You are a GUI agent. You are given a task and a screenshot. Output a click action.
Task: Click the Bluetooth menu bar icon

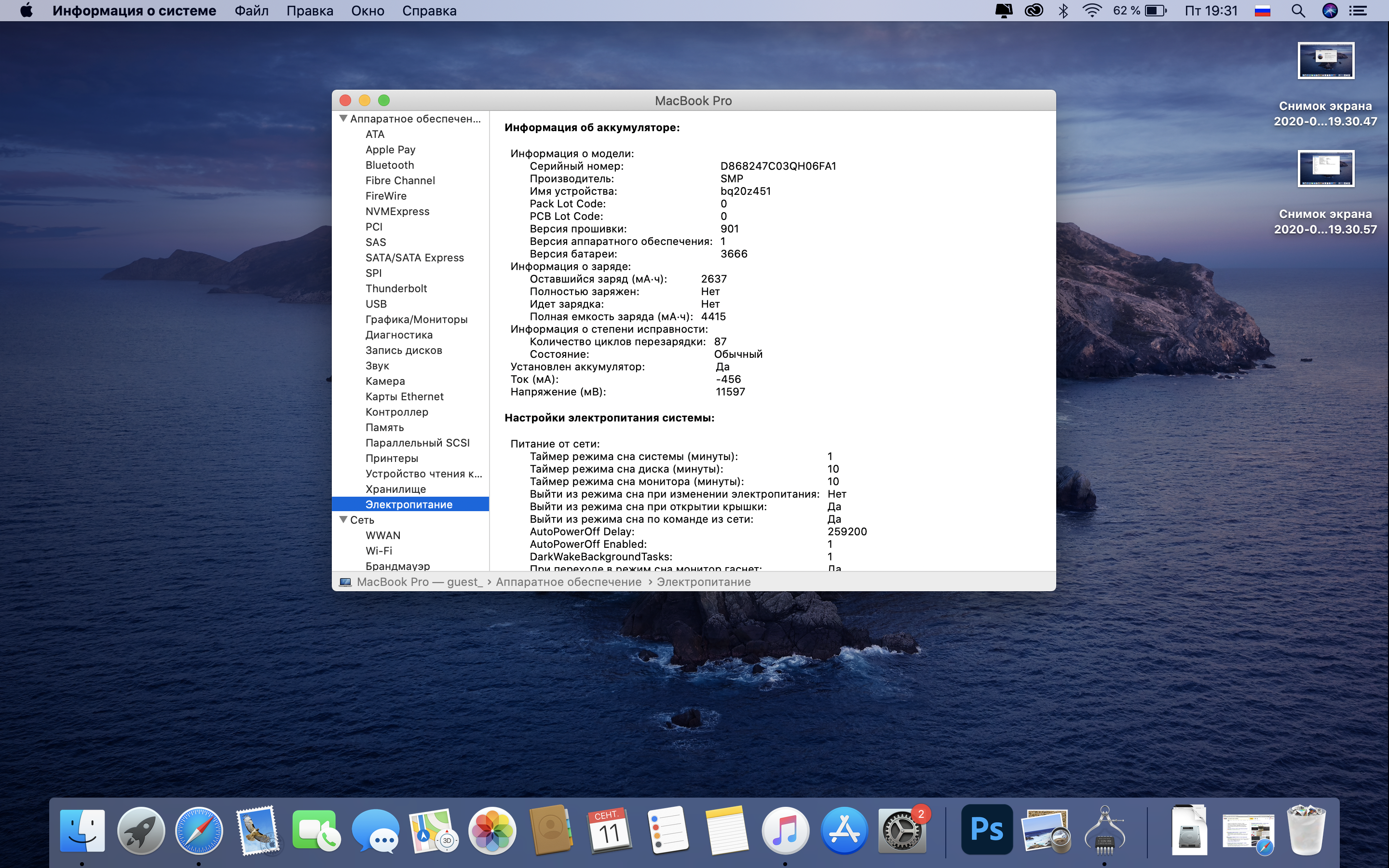[x=1063, y=10]
